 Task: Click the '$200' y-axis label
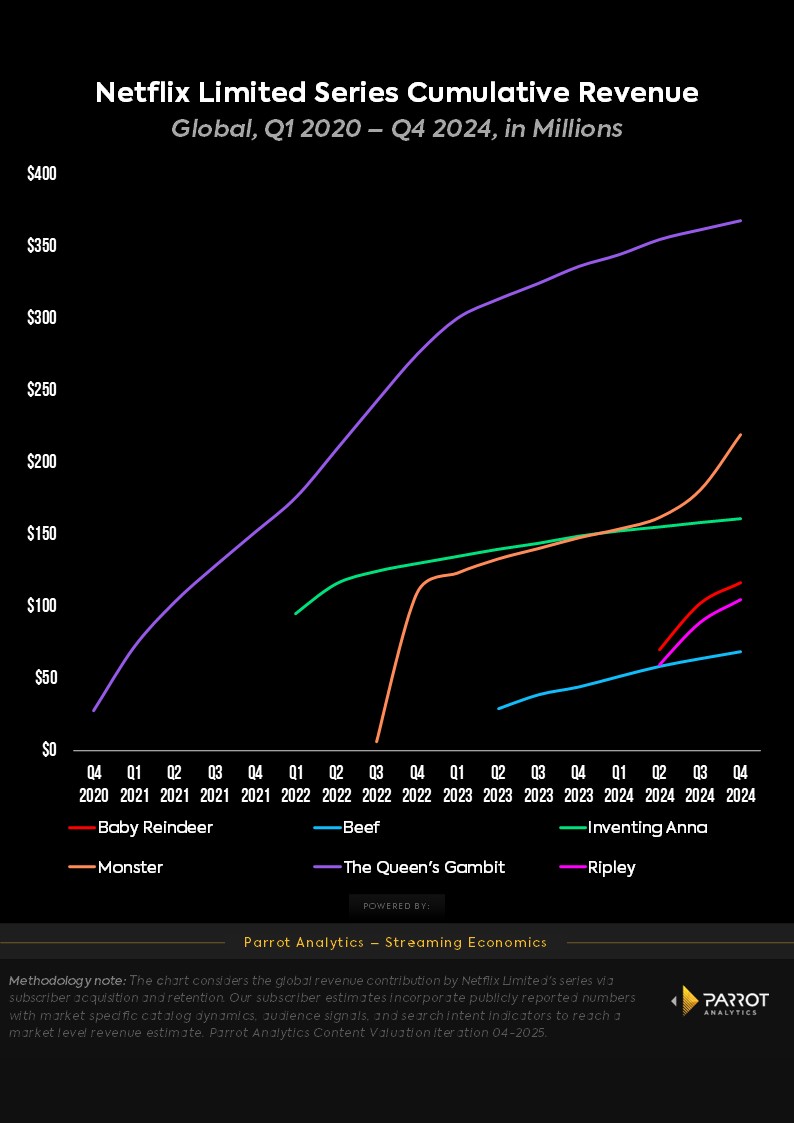point(42,462)
